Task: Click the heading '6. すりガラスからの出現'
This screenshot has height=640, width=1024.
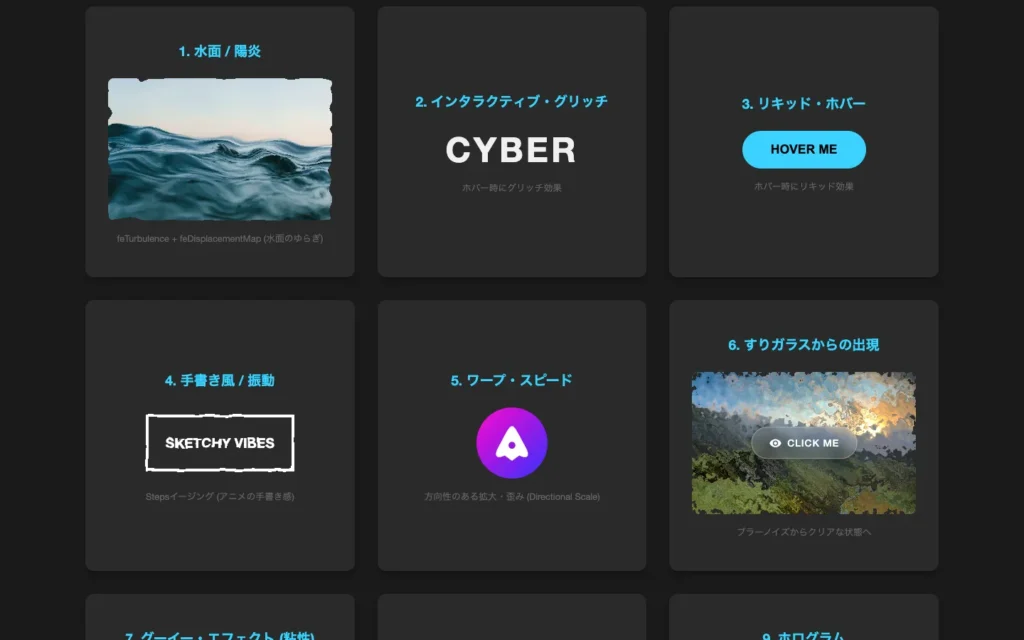Action: tap(803, 345)
